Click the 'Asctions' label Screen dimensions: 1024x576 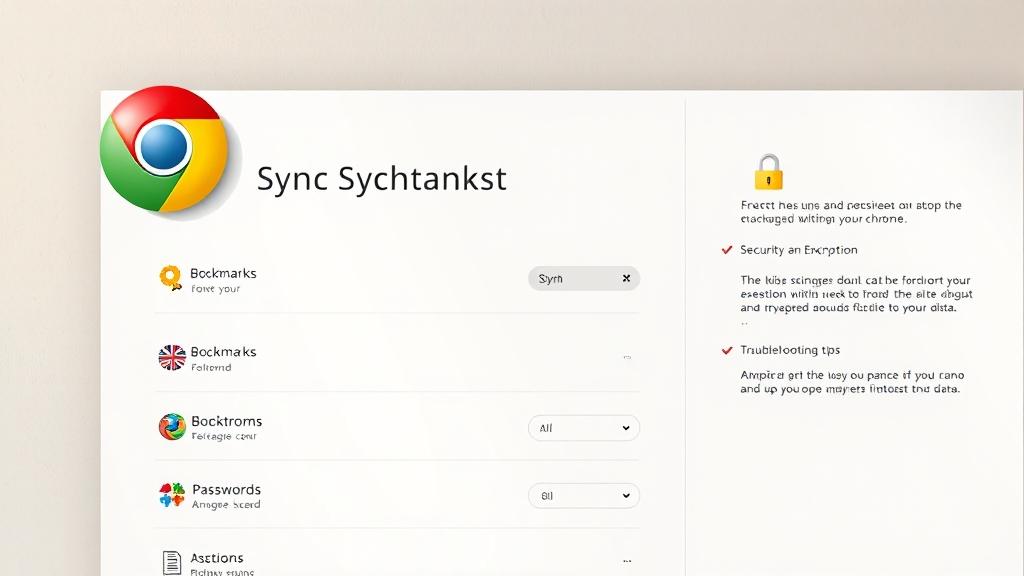(217, 558)
